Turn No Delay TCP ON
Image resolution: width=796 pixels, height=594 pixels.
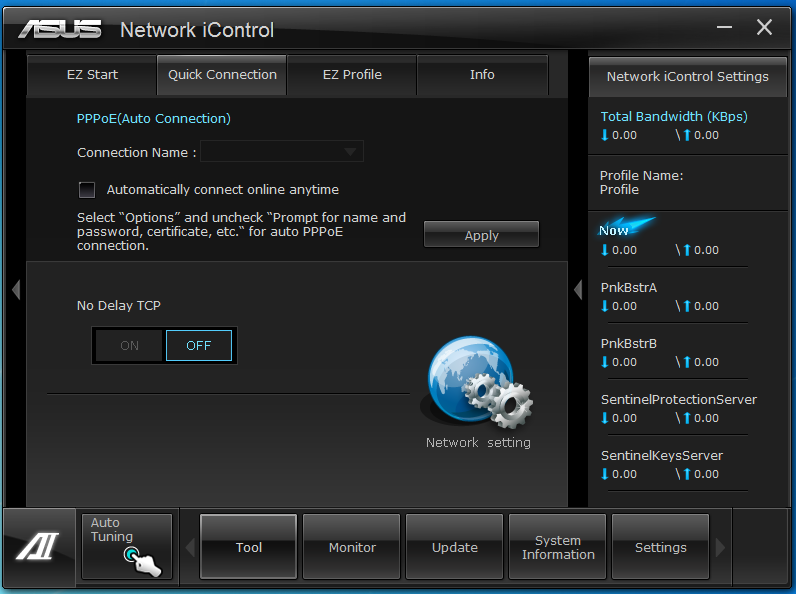tap(129, 346)
